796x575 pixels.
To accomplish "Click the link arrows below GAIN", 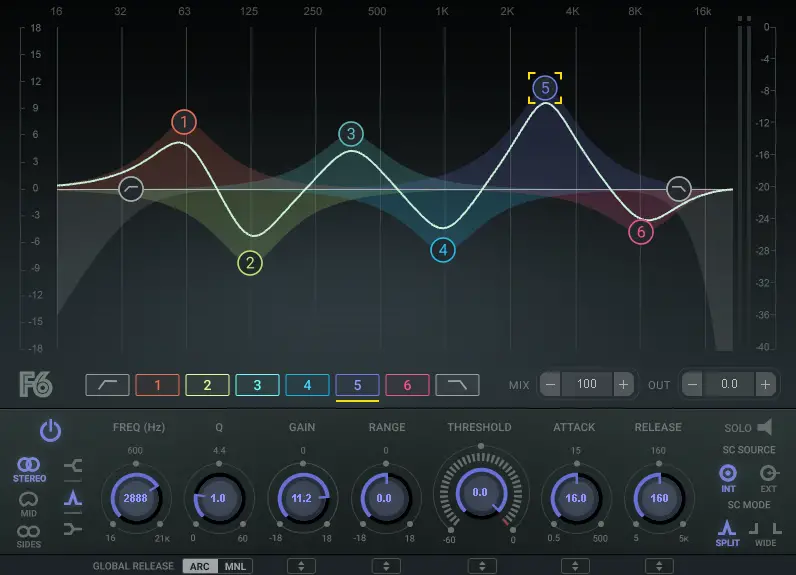I will click(302, 566).
